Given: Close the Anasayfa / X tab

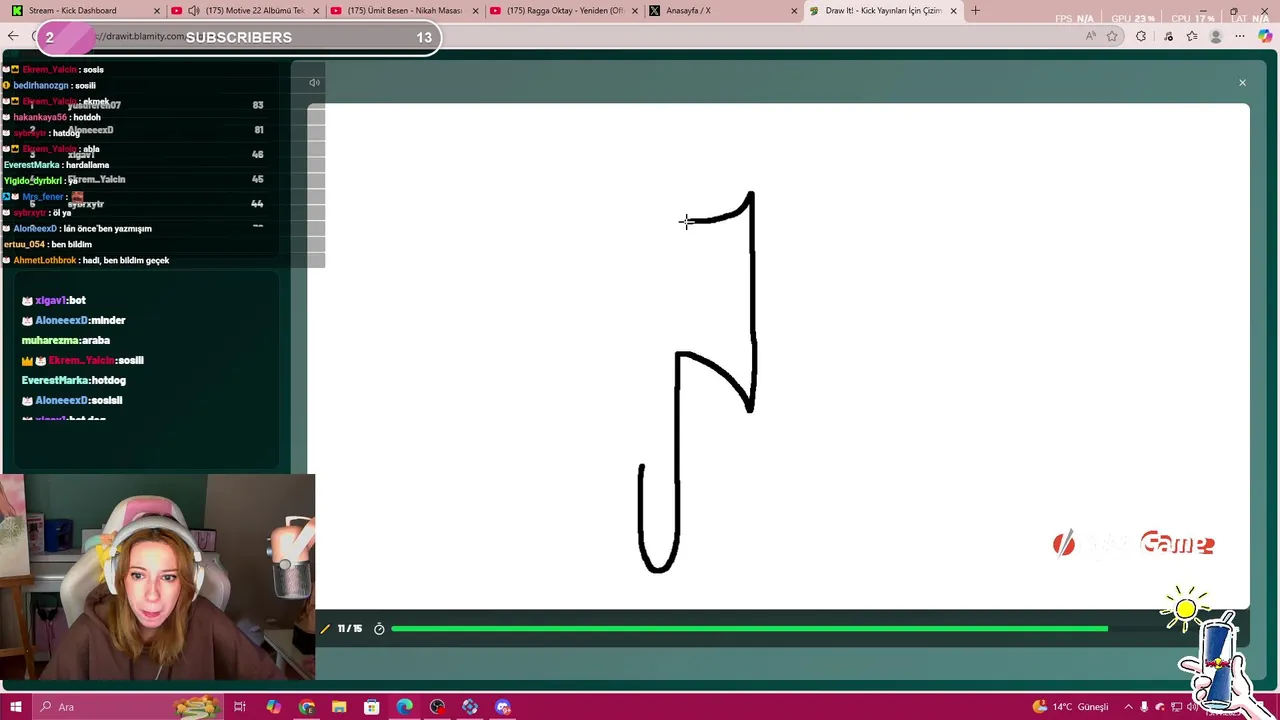Looking at the screenshot, I should coord(795,11).
